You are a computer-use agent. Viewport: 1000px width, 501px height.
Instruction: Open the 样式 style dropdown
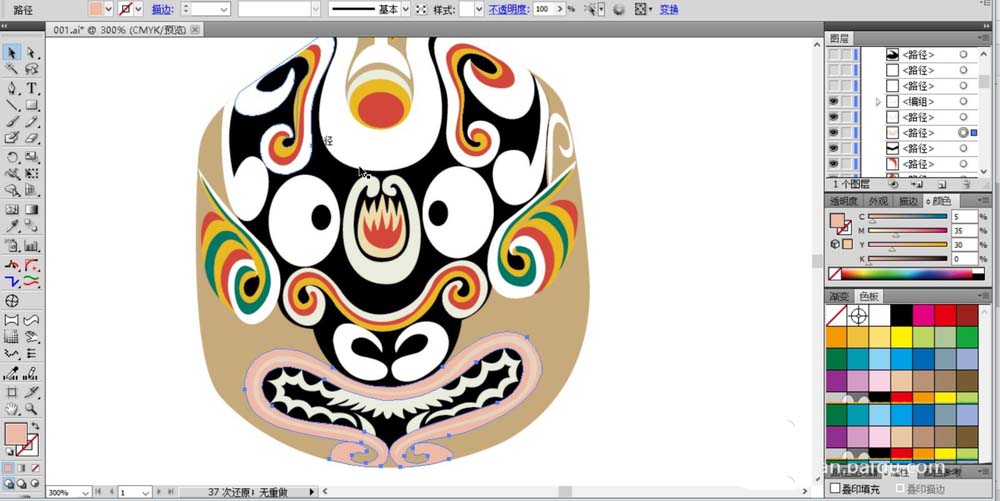tap(478, 9)
